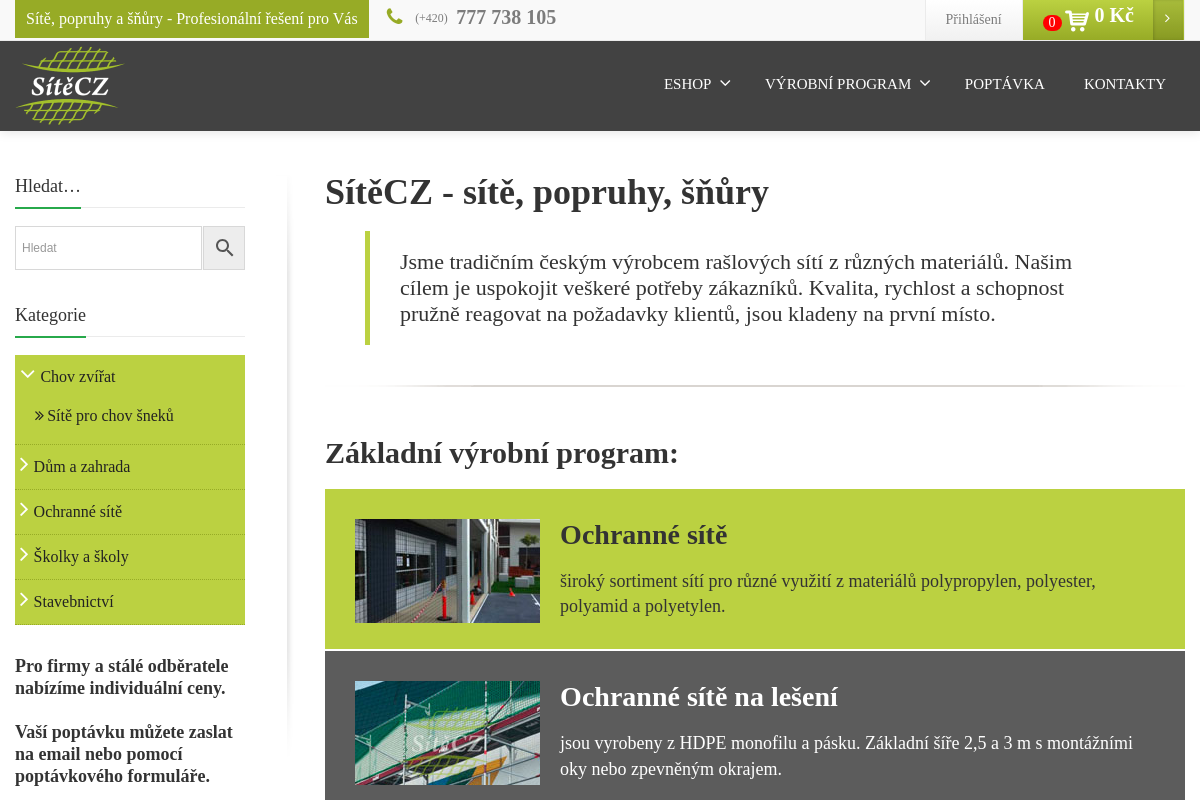The image size is (1200, 800).
Task: Click the 0 Kč cart total
Action: (1114, 16)
